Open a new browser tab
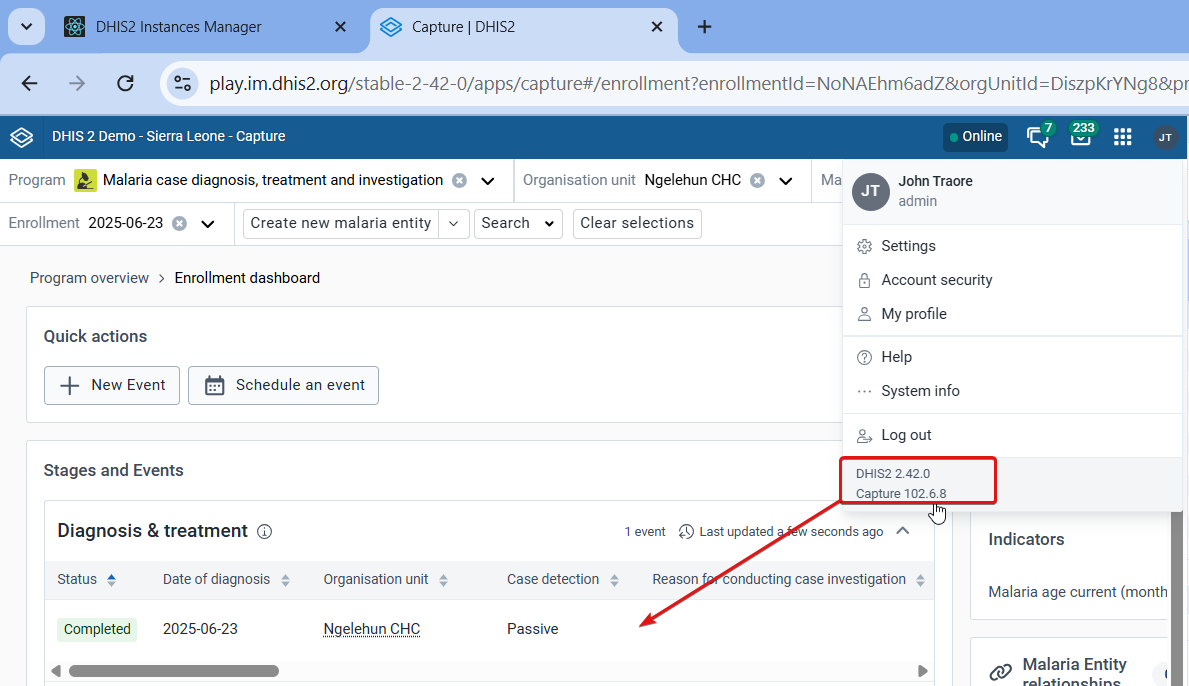 pos(704,27)
